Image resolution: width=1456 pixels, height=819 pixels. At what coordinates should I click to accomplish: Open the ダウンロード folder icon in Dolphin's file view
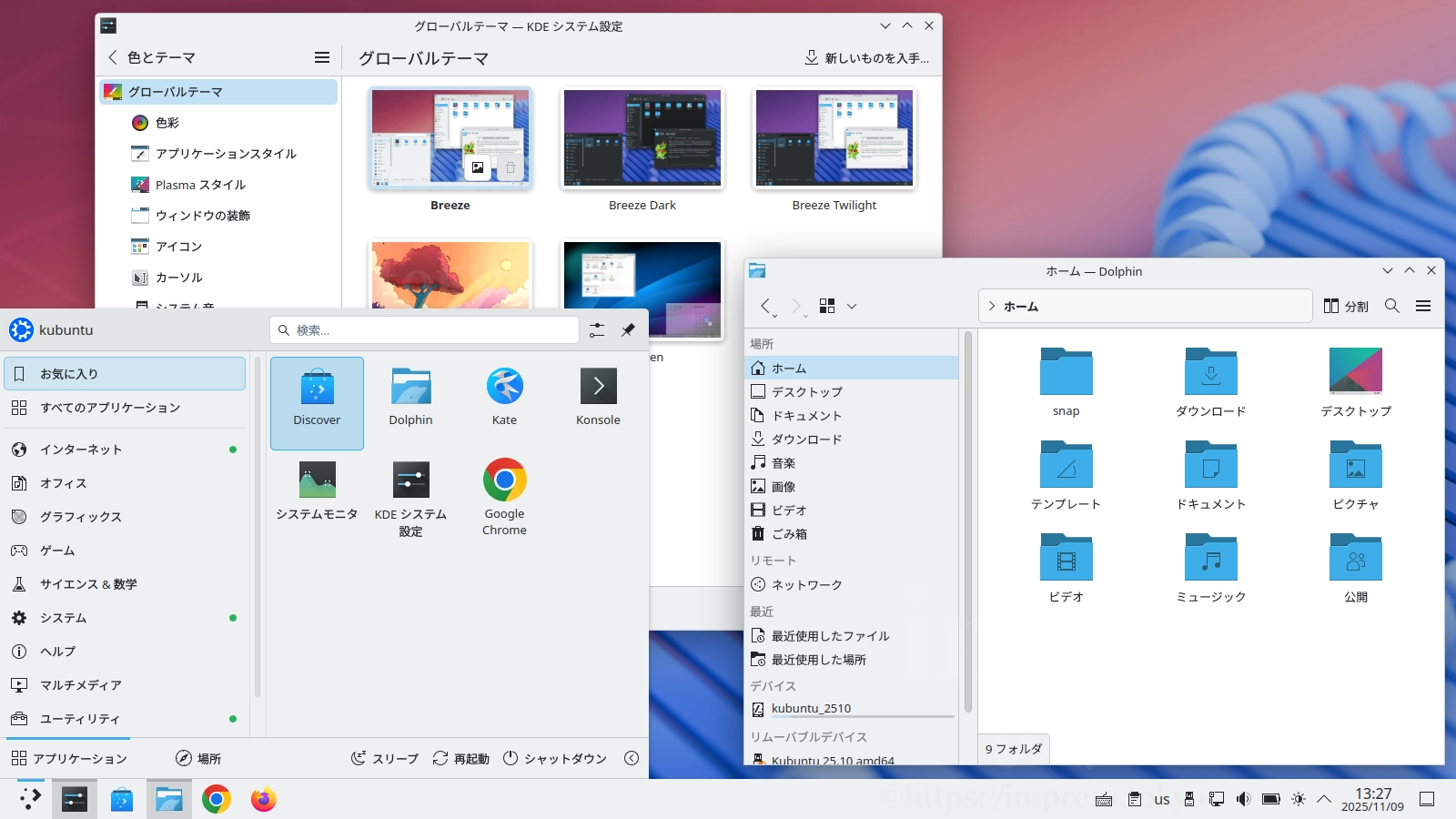coord(1210,382)
